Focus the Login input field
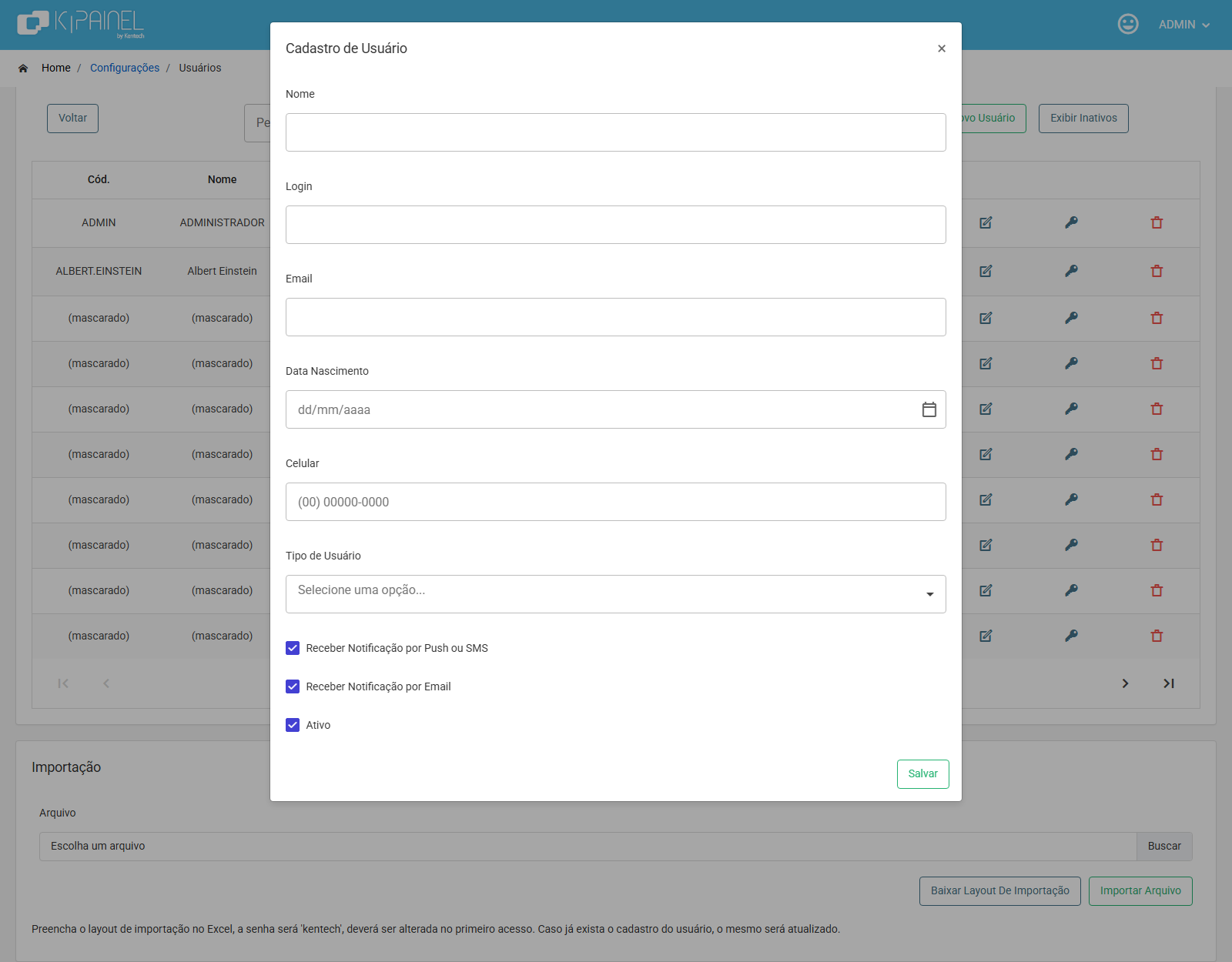Screen dimensions: 1232x962 pos(616,225)
